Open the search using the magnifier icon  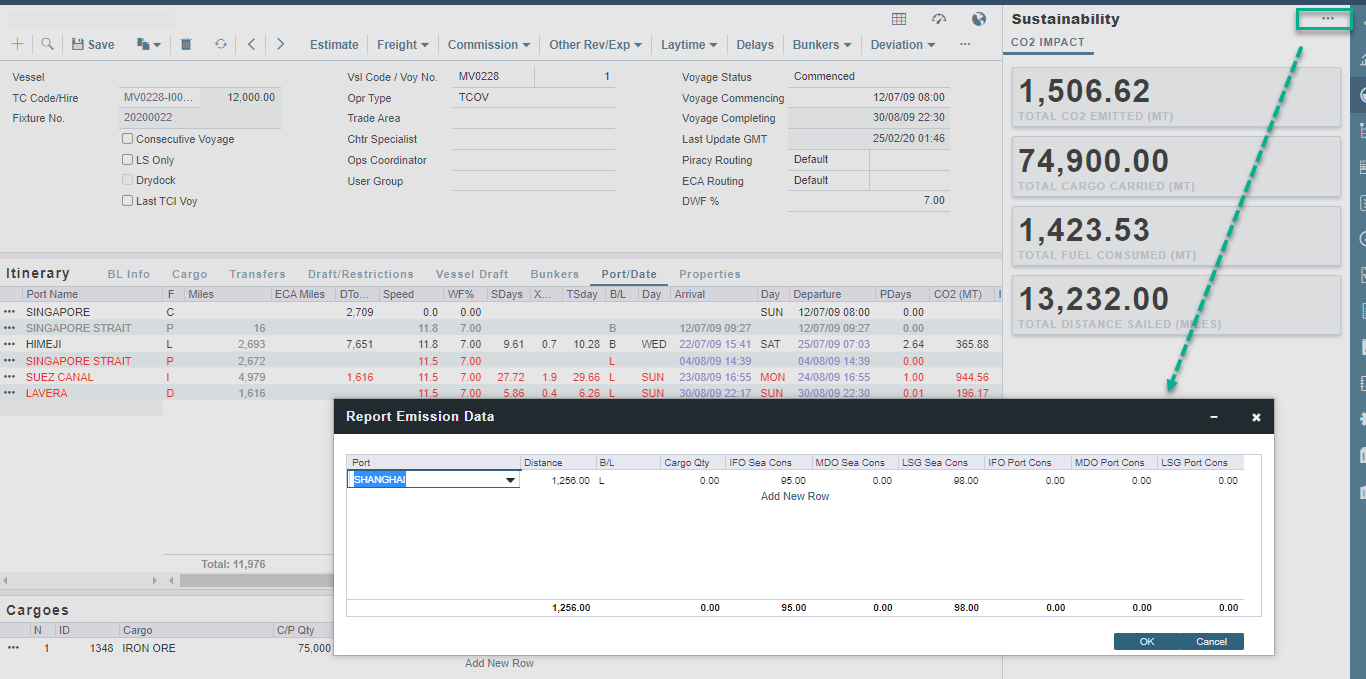(46, 44)
